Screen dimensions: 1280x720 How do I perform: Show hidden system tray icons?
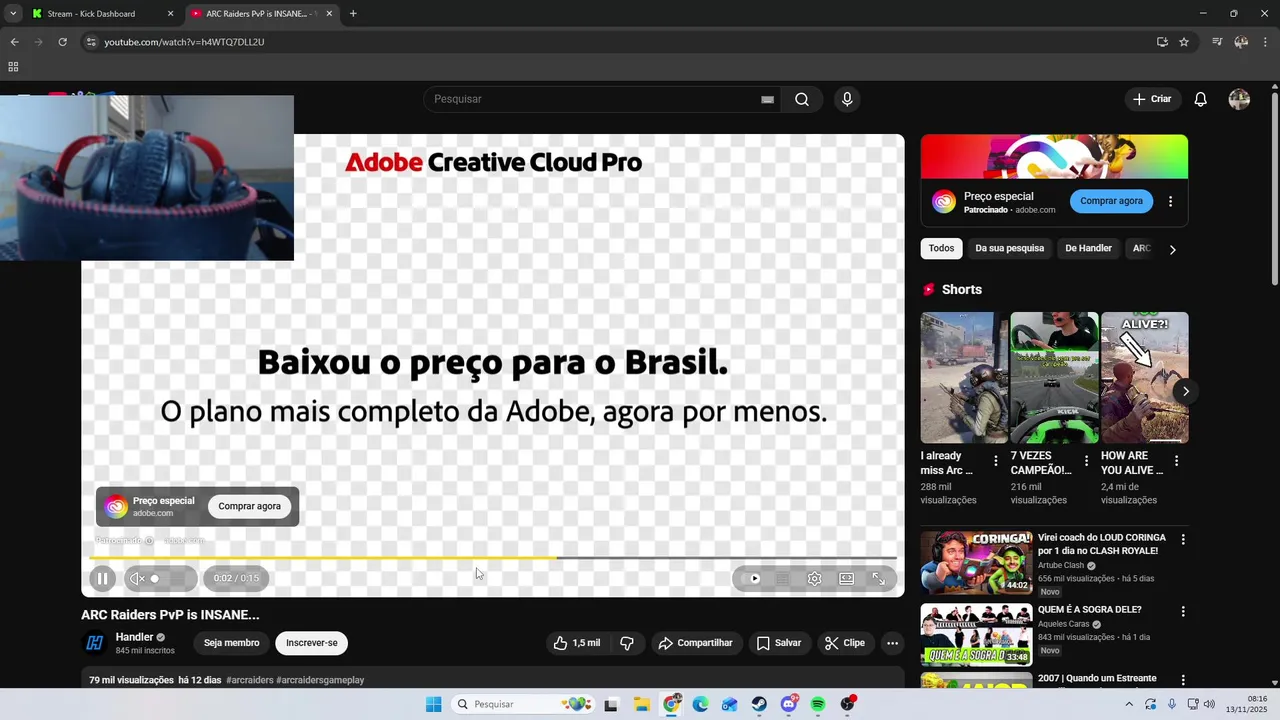coord(1129,704)
